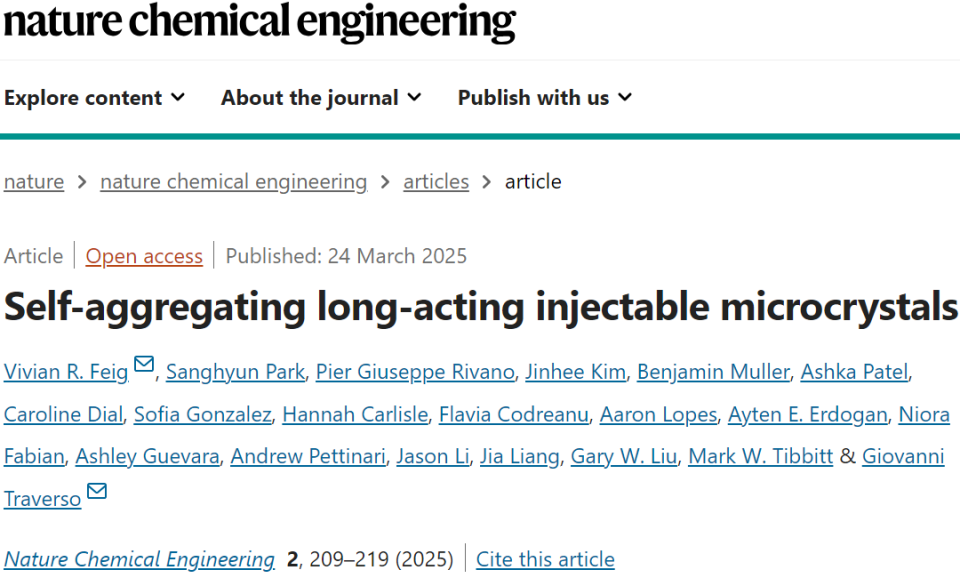Click the envelope icon beside Vivian R. Feig
Viewport: 960px width, 578px height.
pyautogui.click(x=144, y=365)
